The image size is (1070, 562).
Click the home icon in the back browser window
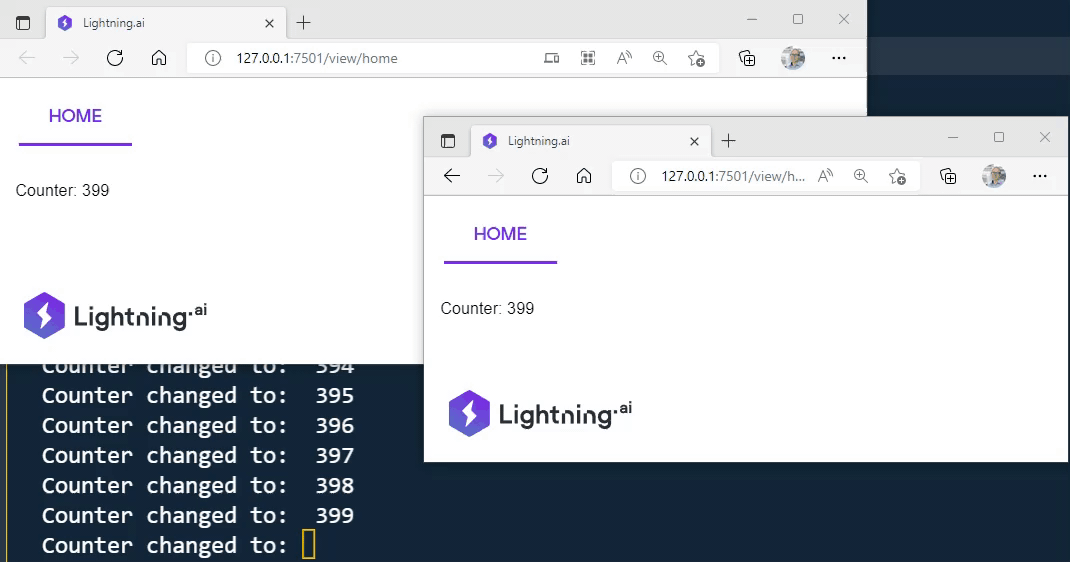coord(159,58)
